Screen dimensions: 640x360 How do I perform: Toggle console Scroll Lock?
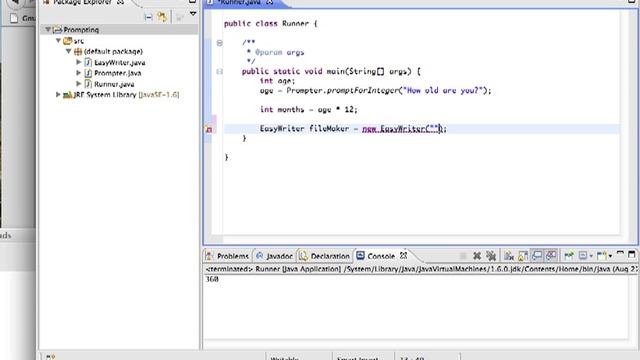coord(523,256)
